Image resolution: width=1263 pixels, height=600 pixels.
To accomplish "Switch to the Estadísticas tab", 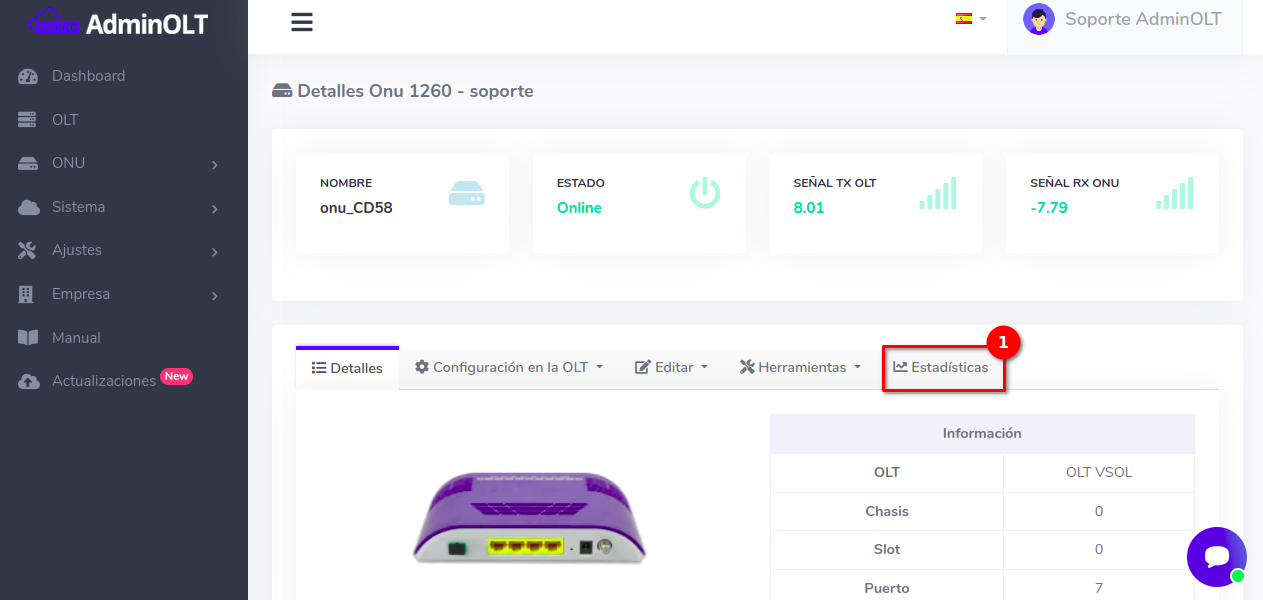I will click(x=941, y=367).
